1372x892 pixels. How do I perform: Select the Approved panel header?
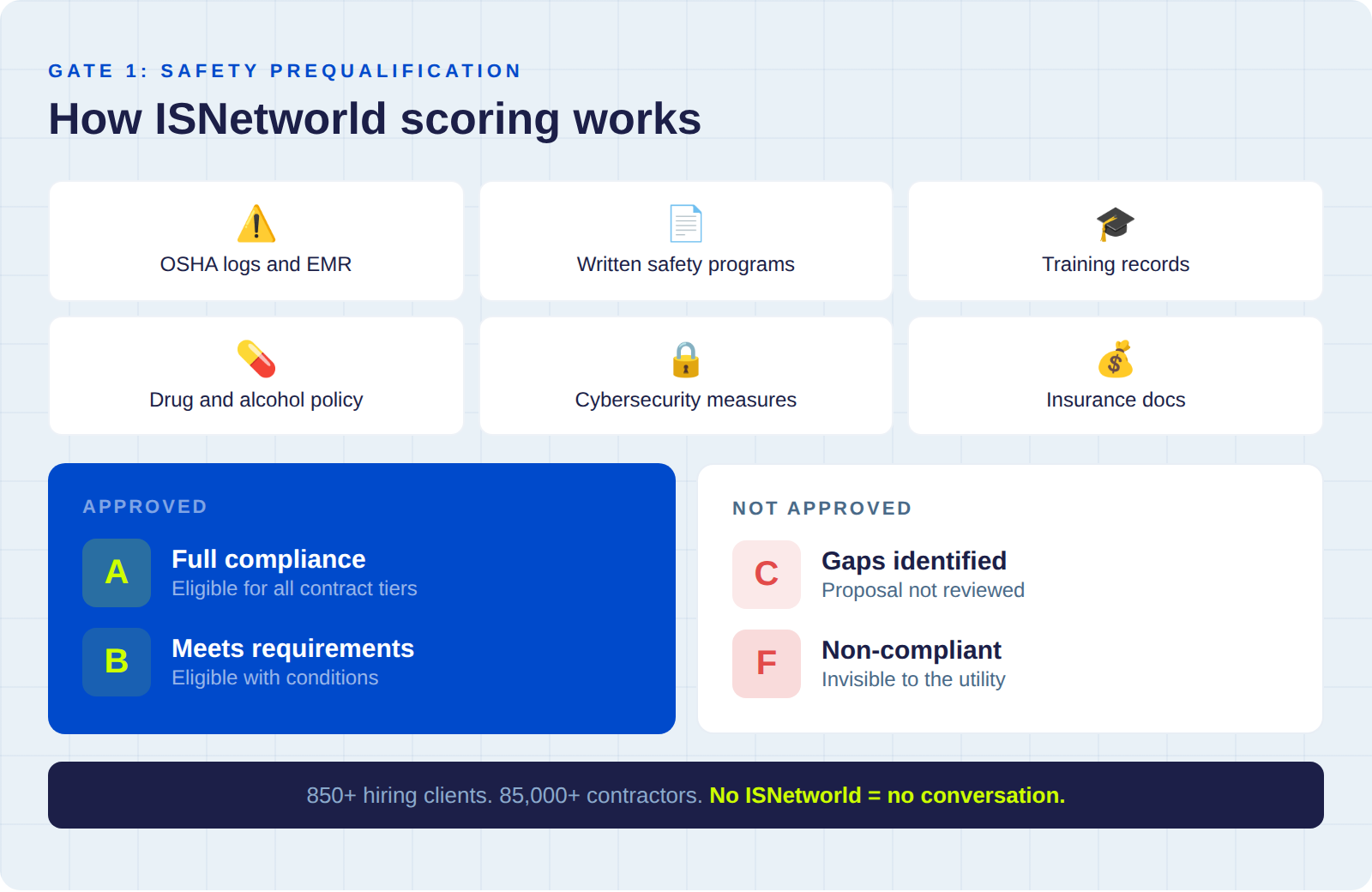point(145,506)
